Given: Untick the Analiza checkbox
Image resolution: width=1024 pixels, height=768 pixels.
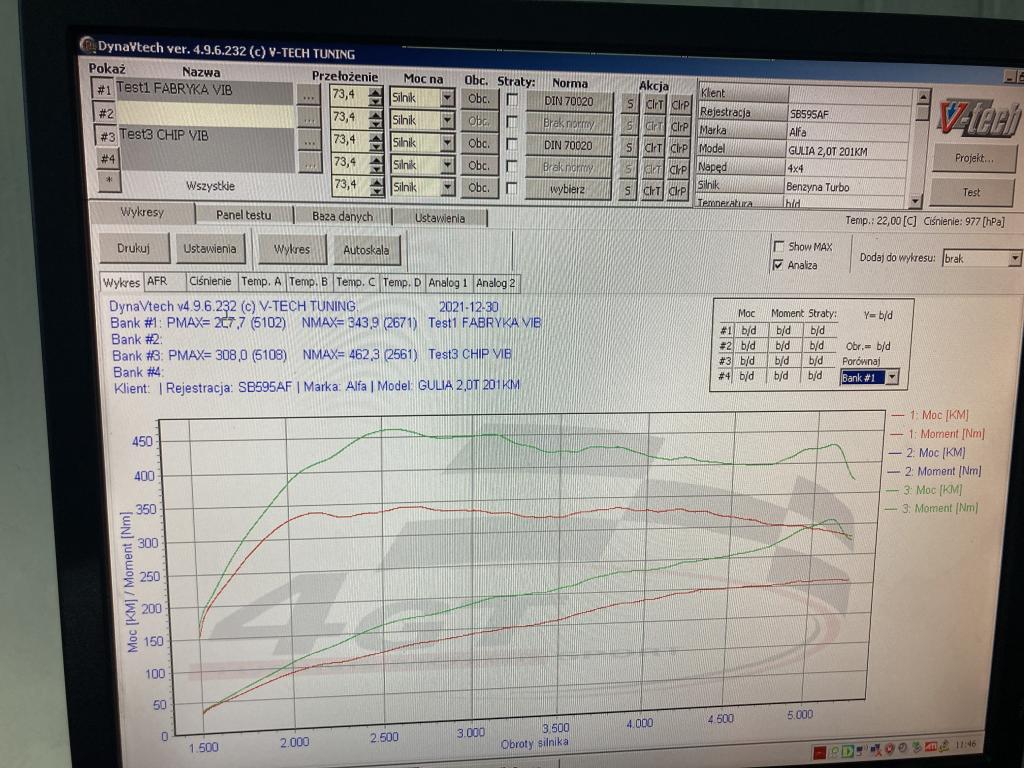Looking at the screenshot, I should point(778,264).
